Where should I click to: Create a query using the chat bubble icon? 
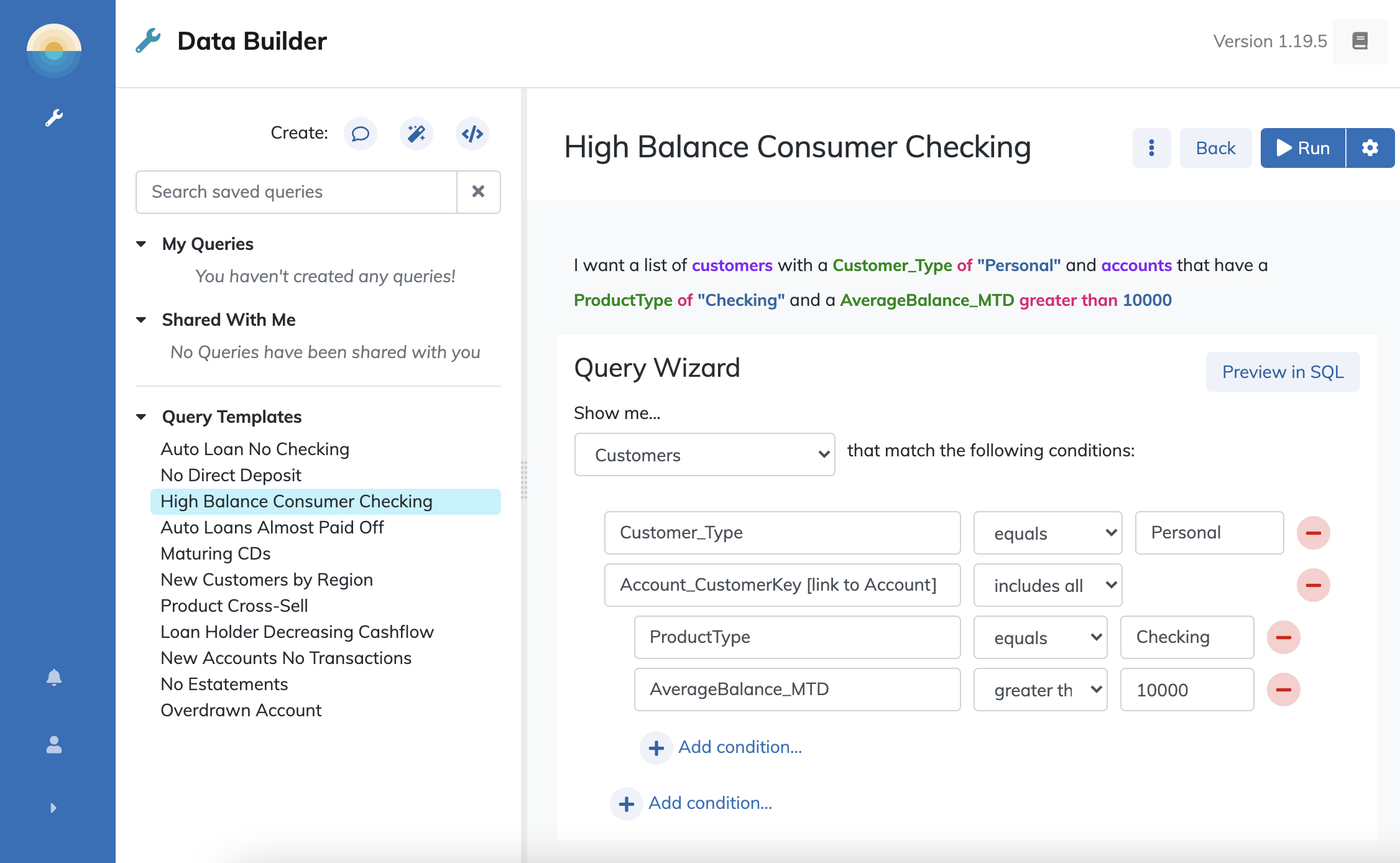pyautogui.click(x=361, y=134)
